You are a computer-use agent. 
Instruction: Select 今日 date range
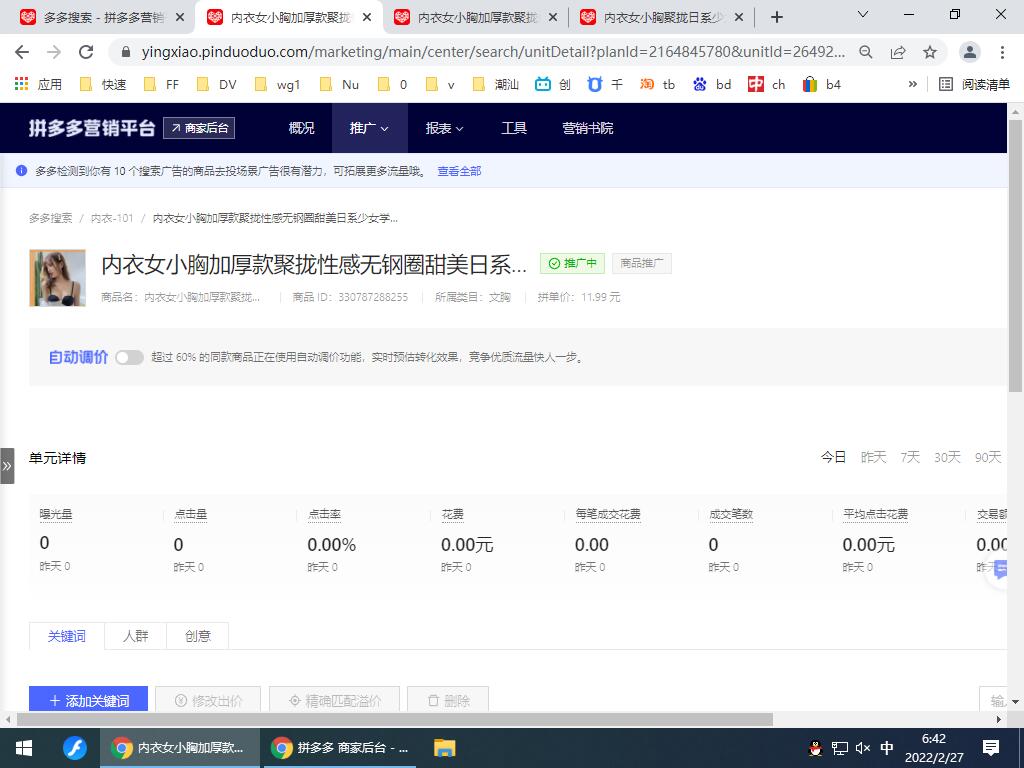point(833,457)
